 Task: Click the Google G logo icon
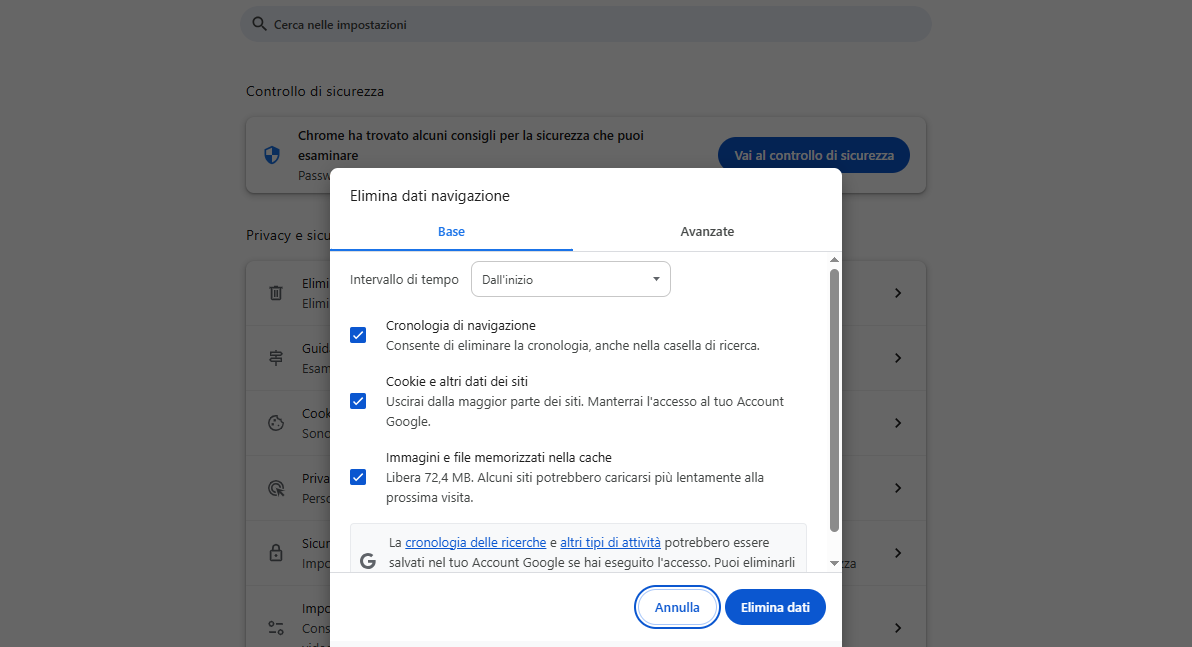[368, 561]
